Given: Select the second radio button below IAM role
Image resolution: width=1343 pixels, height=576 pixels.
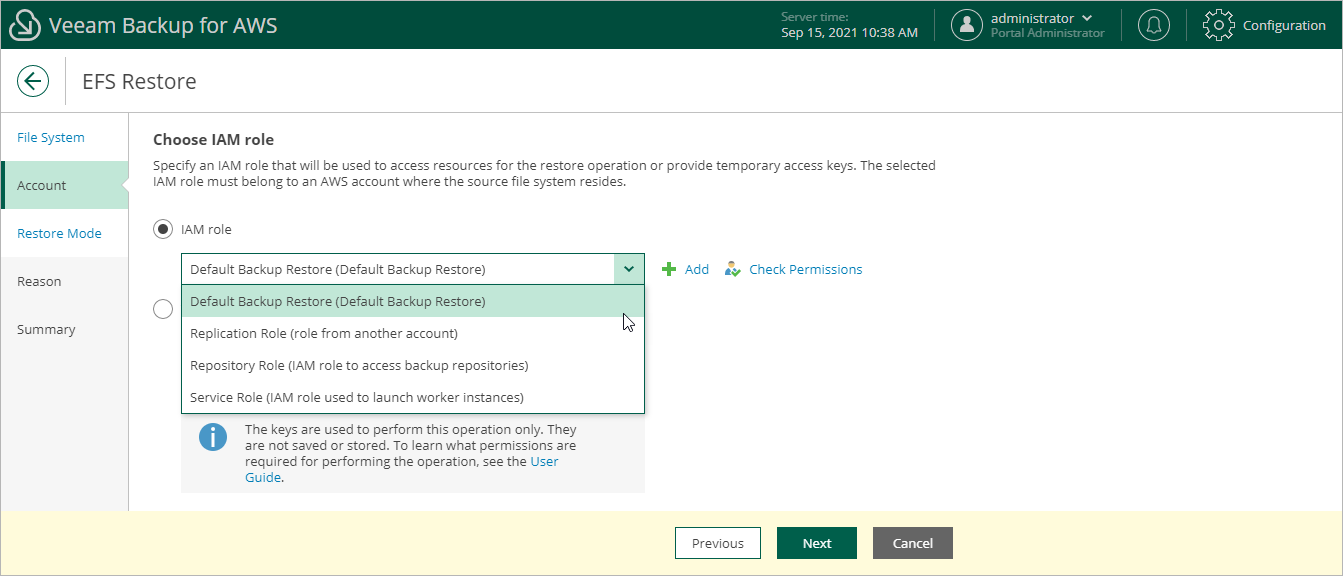Looking at the screenshot, I should (x=163, y=310).
